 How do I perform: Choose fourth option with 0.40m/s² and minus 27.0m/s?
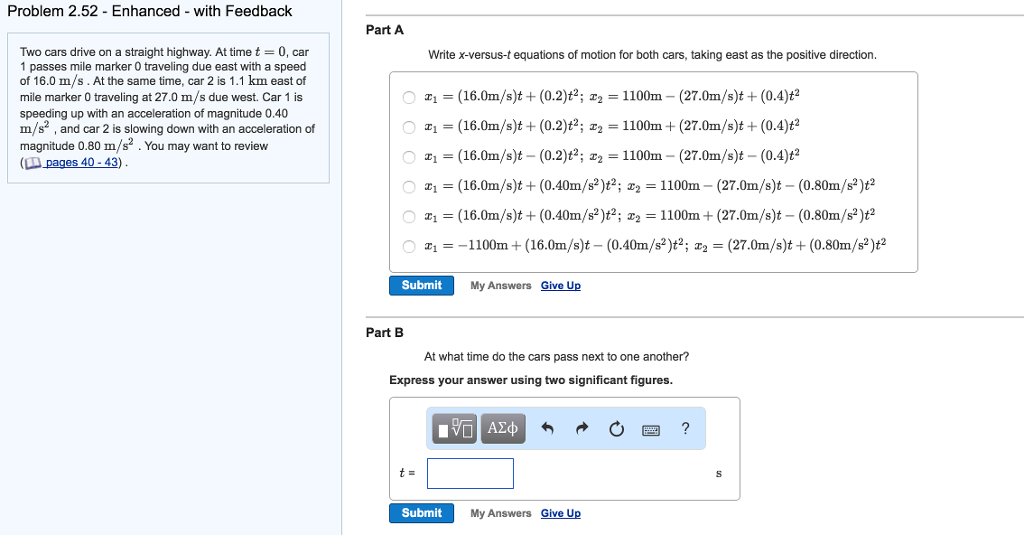click(409, 186)
